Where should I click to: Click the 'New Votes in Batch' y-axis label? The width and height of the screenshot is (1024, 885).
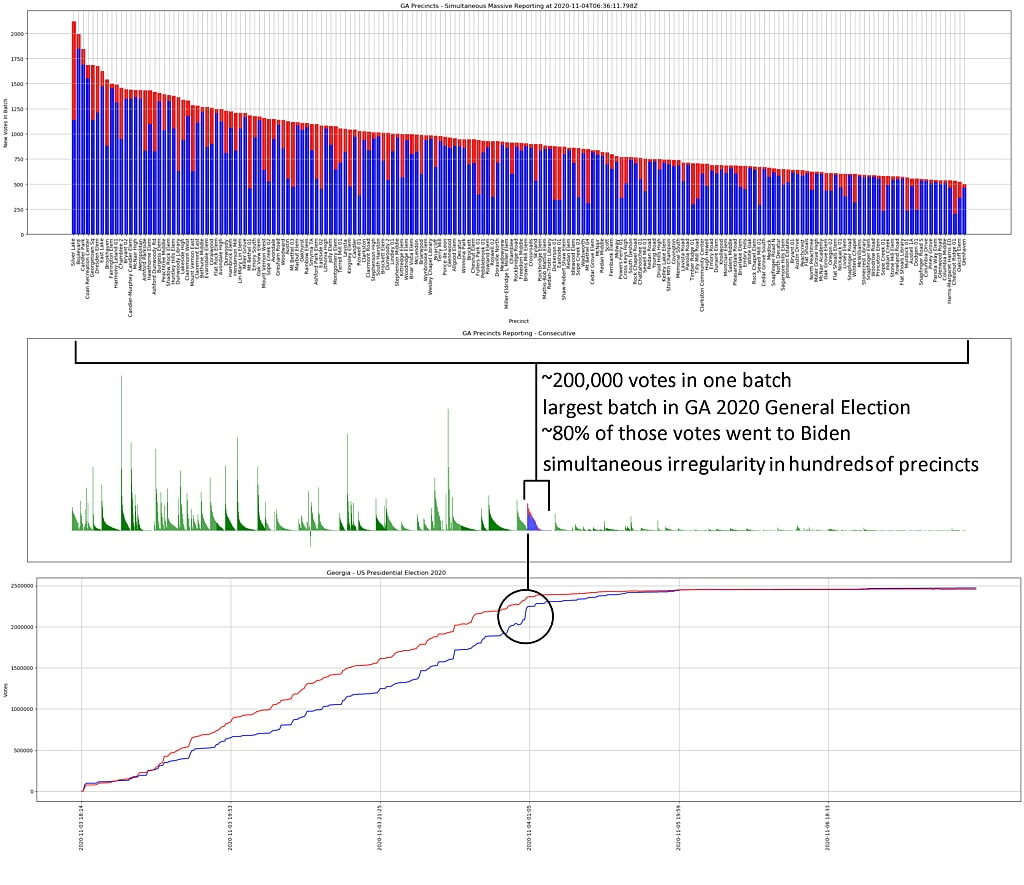click(5, 123)
